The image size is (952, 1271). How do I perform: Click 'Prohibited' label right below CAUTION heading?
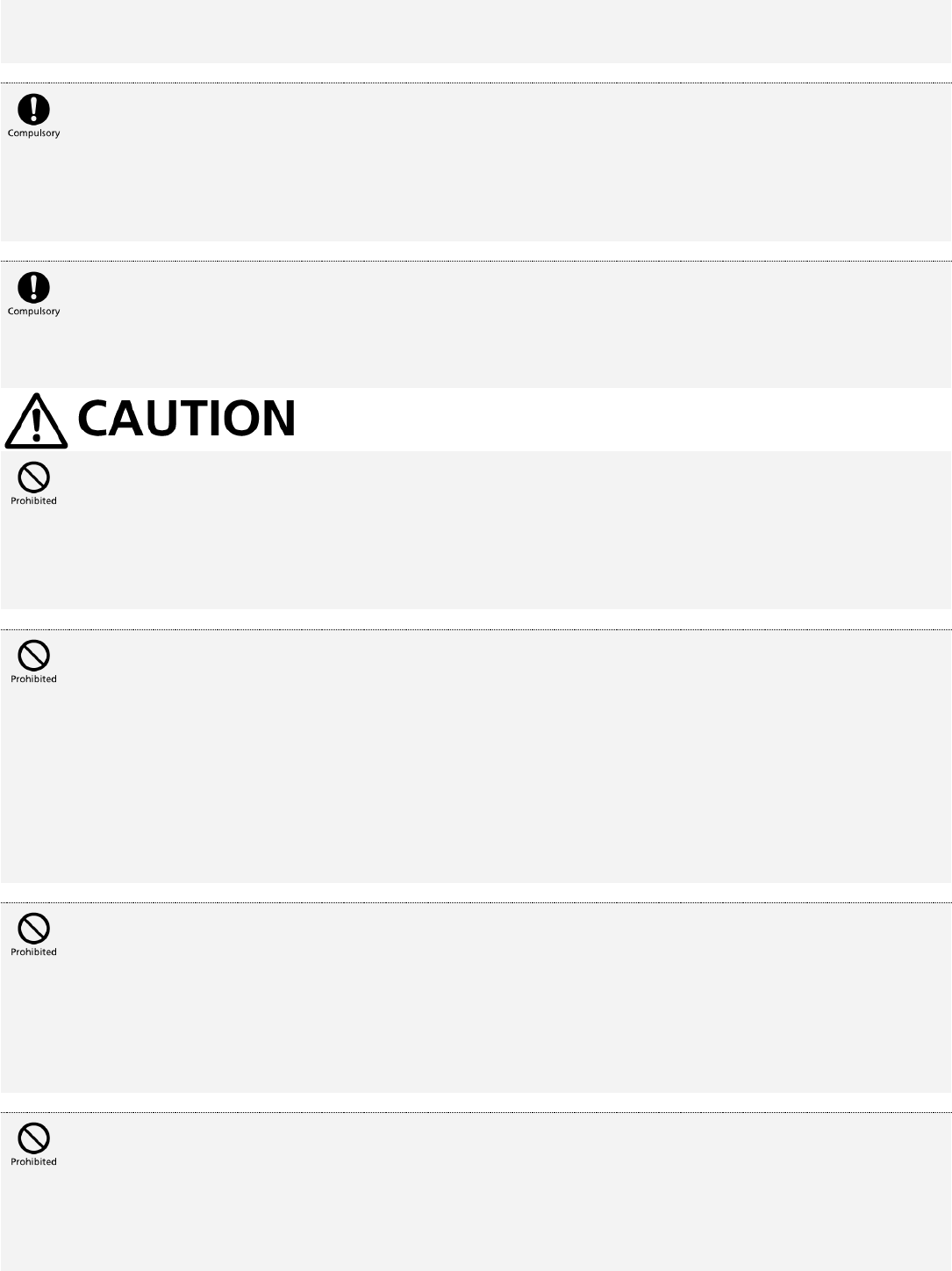[x=33, y=501]
